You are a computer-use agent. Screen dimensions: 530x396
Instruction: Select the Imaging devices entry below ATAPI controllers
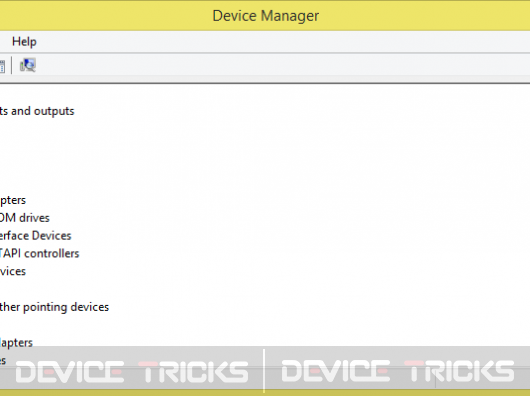(13, 271)
